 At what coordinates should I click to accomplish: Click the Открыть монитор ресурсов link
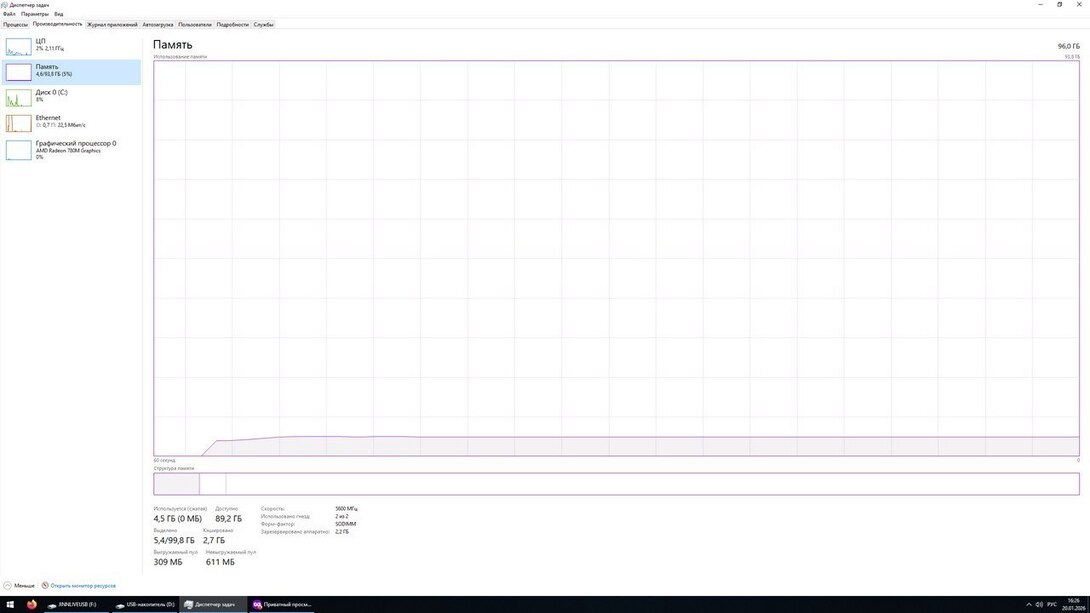coord(82,585)
